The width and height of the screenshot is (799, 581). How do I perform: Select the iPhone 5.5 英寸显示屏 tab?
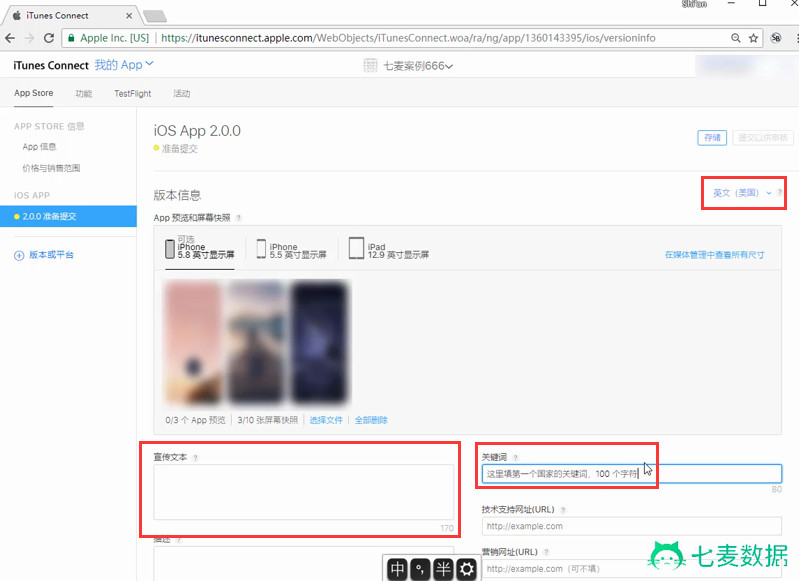(x=291, y=249)
